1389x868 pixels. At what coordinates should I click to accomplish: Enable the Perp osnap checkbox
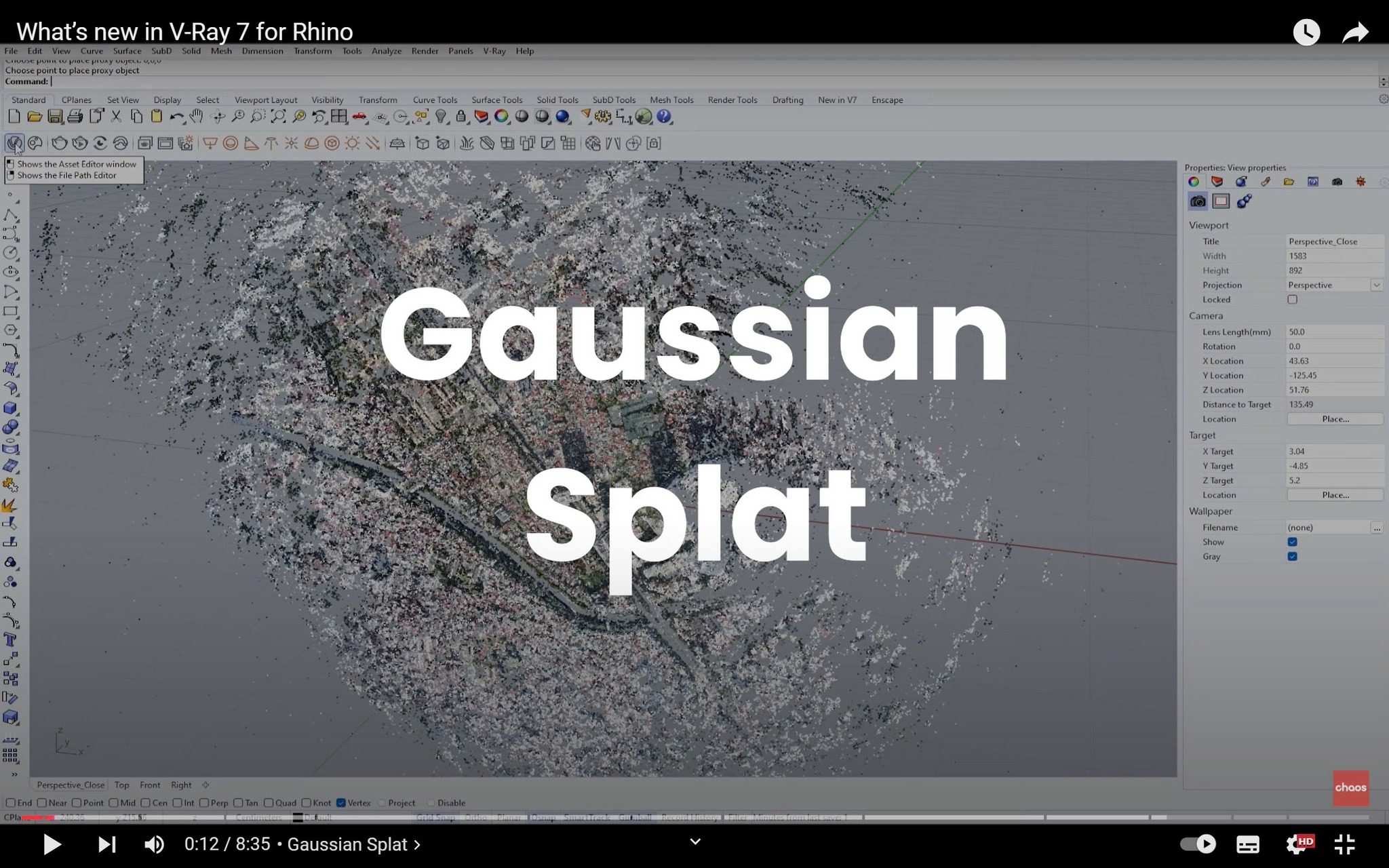click(204, 803)
